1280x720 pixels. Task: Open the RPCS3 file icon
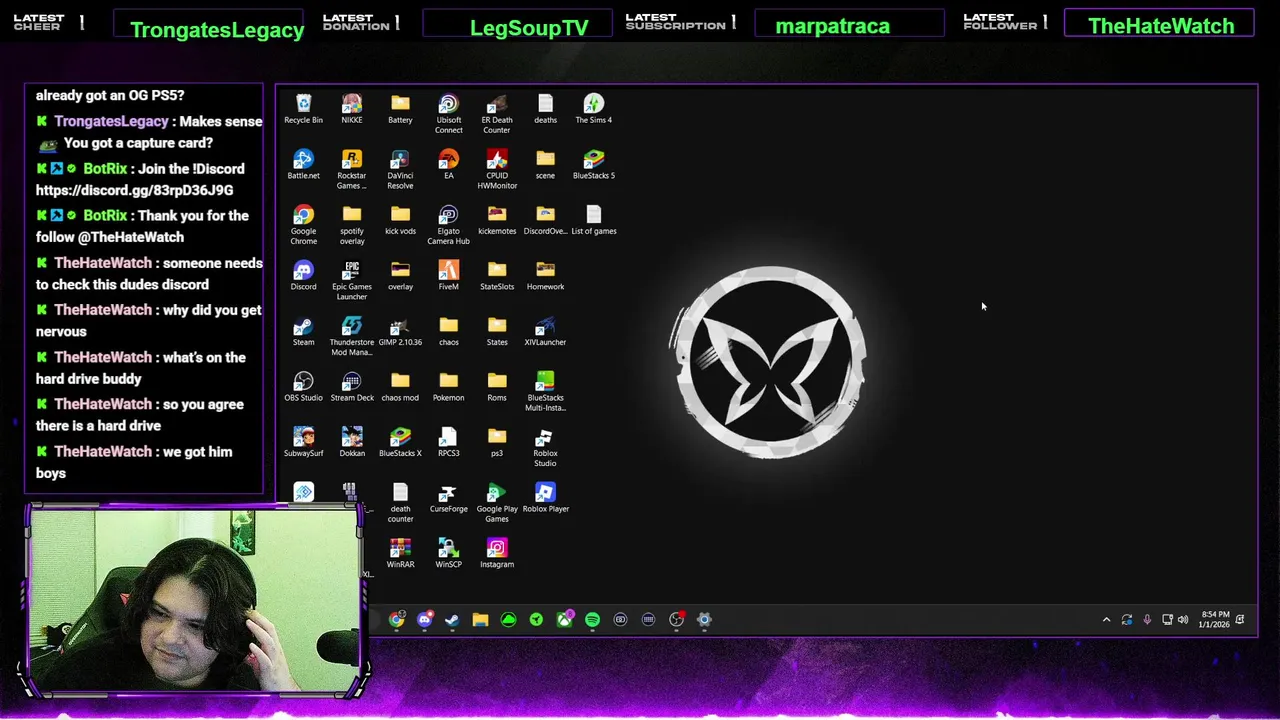pos(448,443)
